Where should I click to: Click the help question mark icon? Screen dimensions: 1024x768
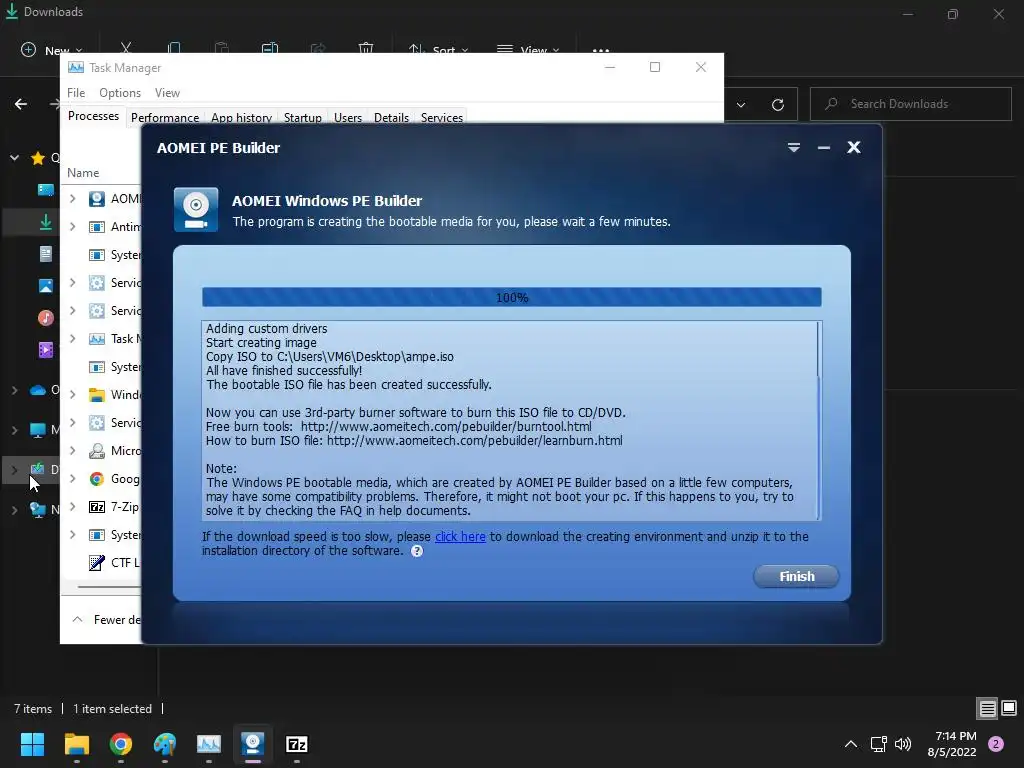click(417, 551)
